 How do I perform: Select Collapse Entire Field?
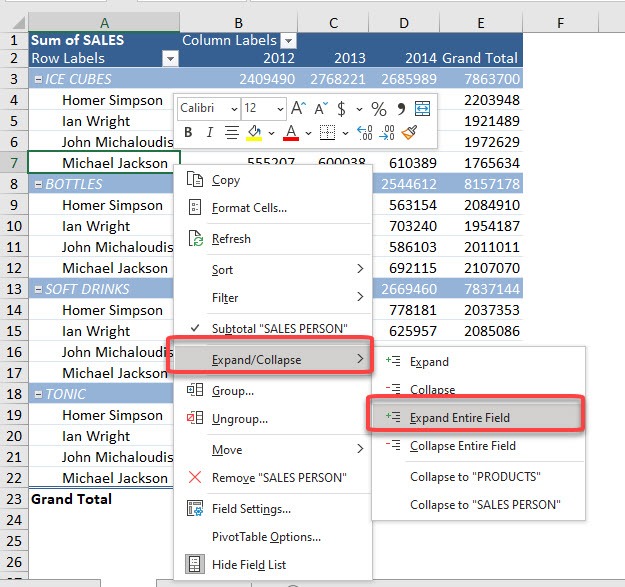coord(478,445)
